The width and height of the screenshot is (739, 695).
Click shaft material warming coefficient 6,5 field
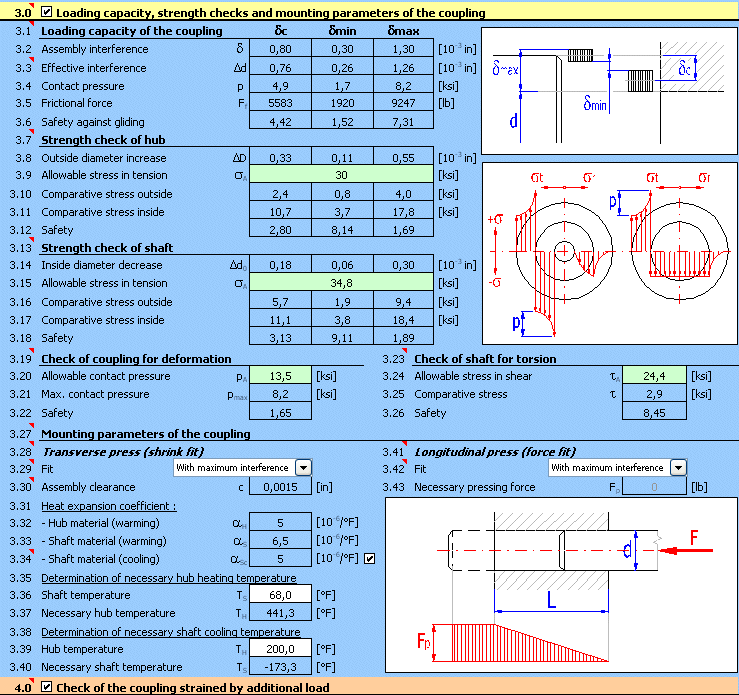click(280, 540)
